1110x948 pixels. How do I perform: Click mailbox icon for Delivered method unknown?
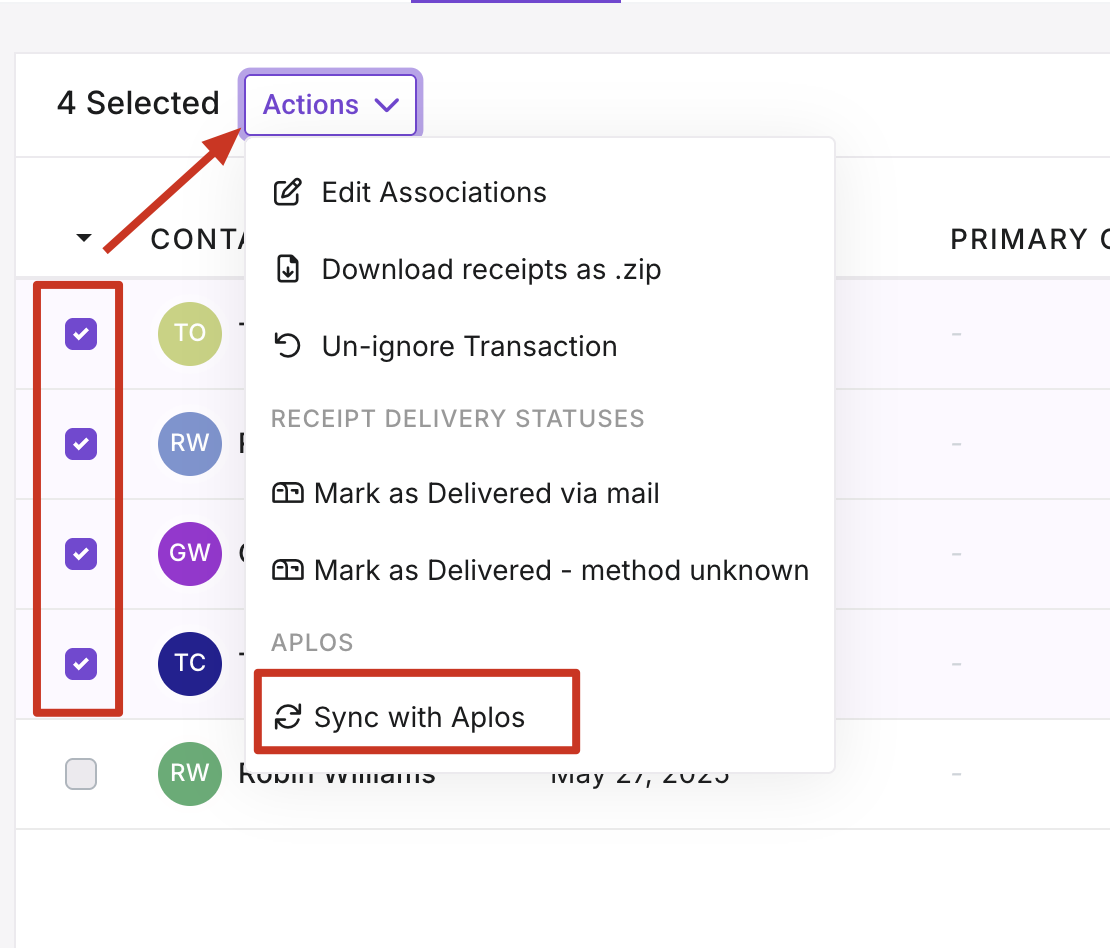[288, 570]
